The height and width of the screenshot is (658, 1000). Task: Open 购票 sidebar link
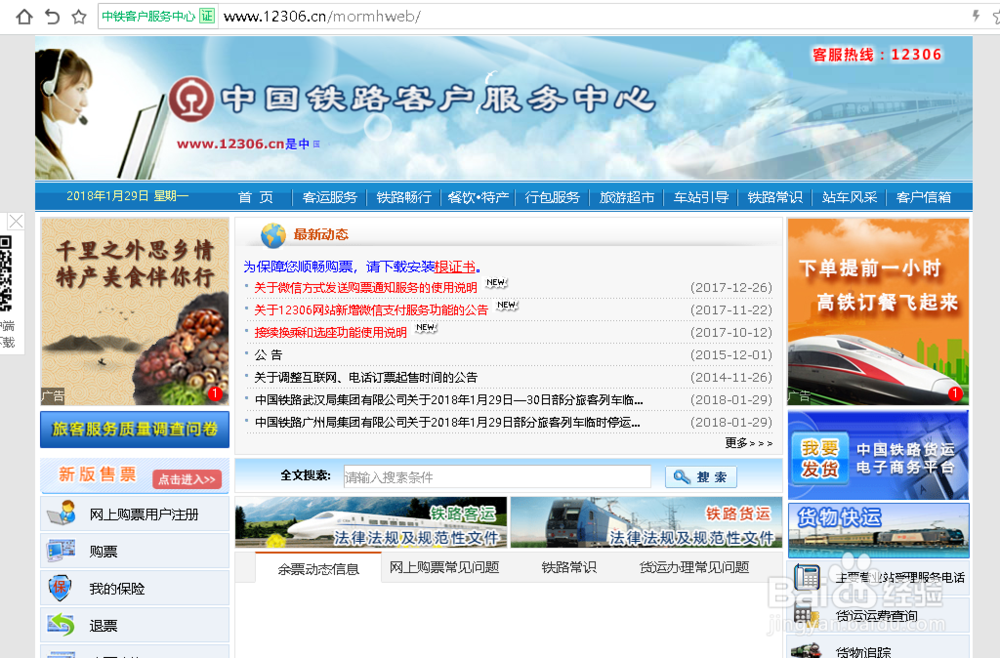(x=103, y=552)
